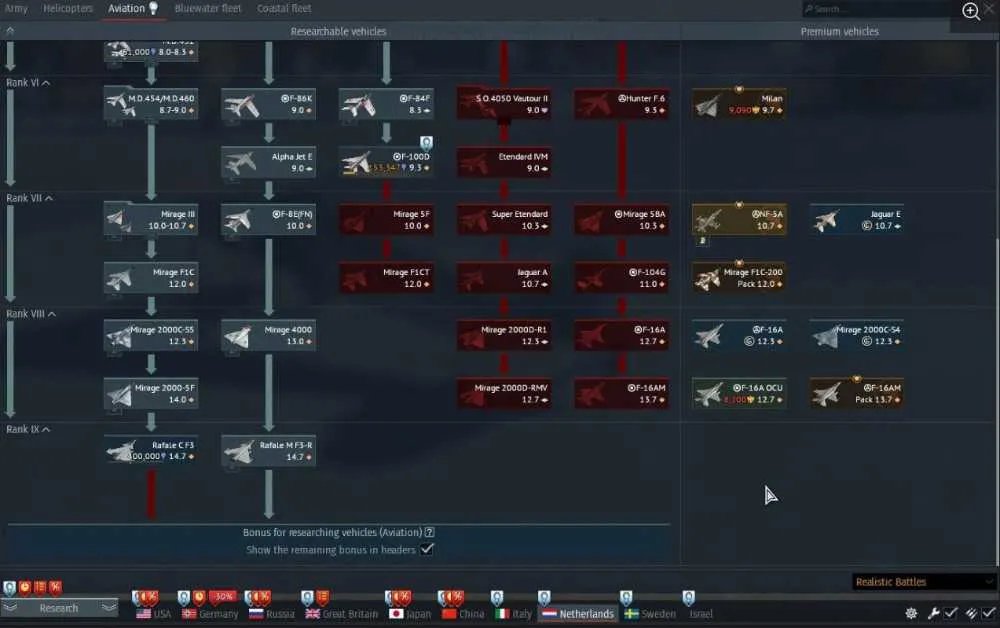
Task: Select the Japan flag
Action: [x=396, y=614]
